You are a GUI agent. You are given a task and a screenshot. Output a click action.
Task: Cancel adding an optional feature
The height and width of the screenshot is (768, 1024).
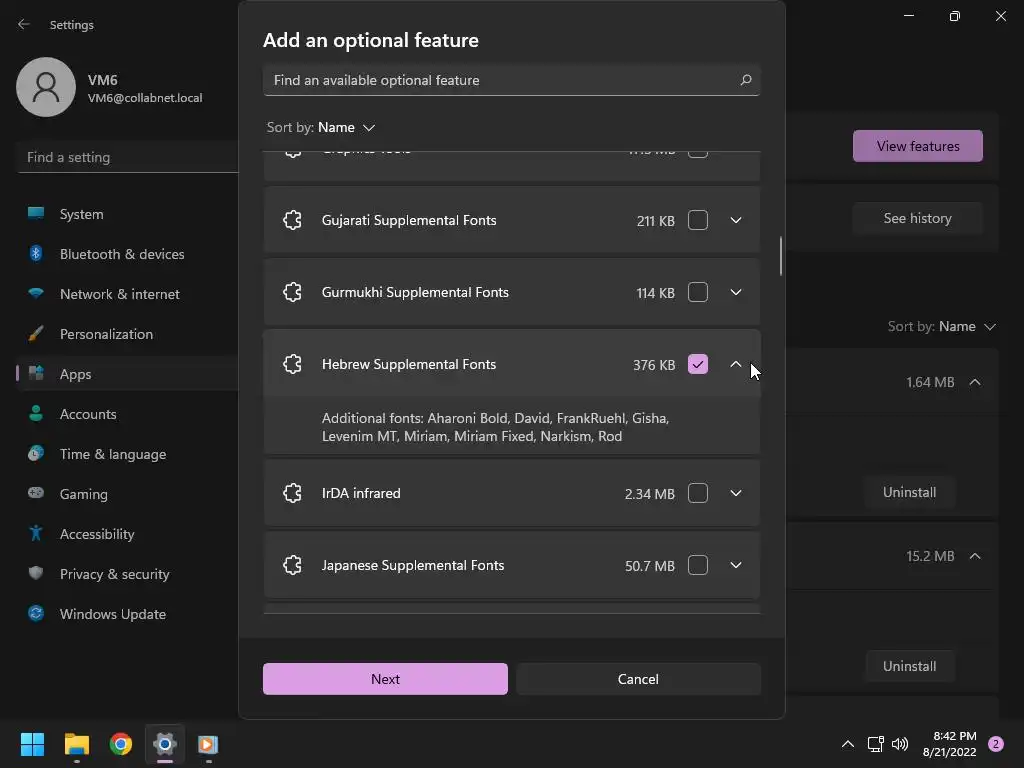[x=638, y=679]
